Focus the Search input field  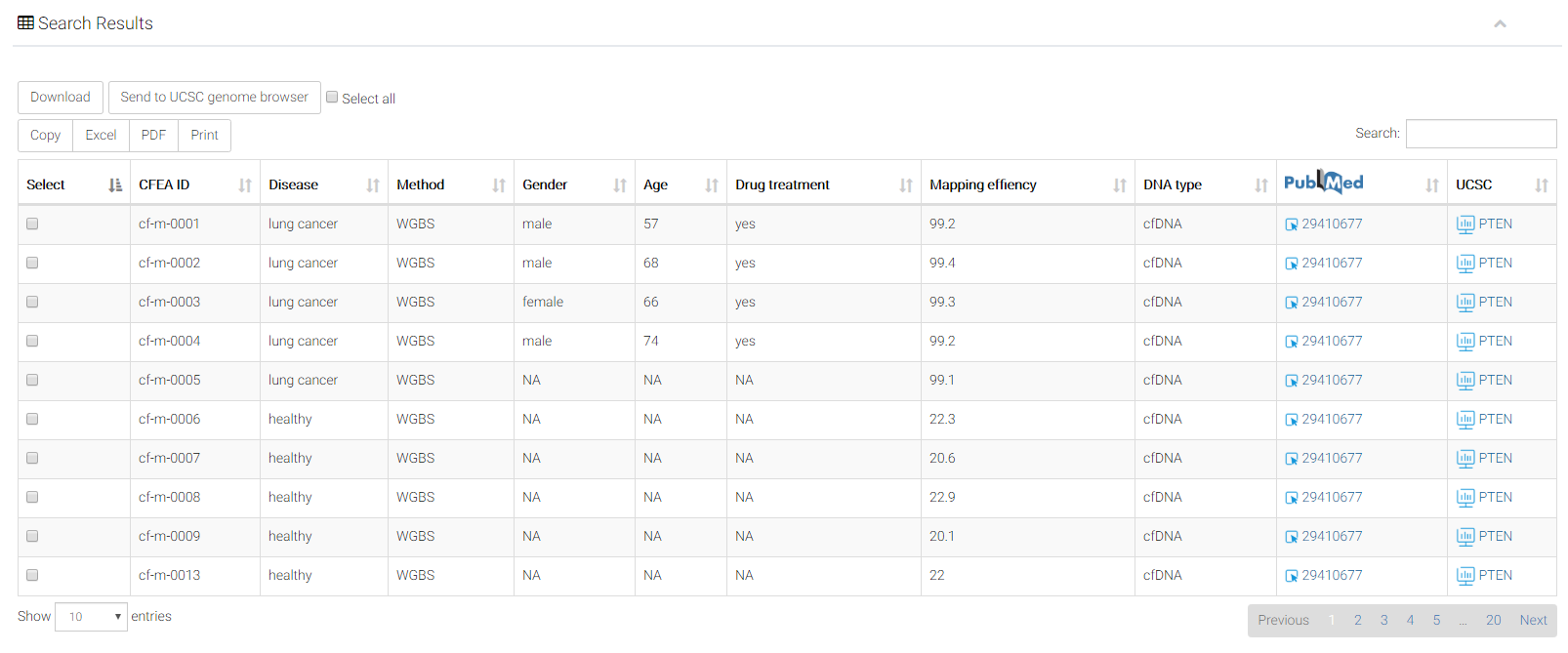[1480, 134]
